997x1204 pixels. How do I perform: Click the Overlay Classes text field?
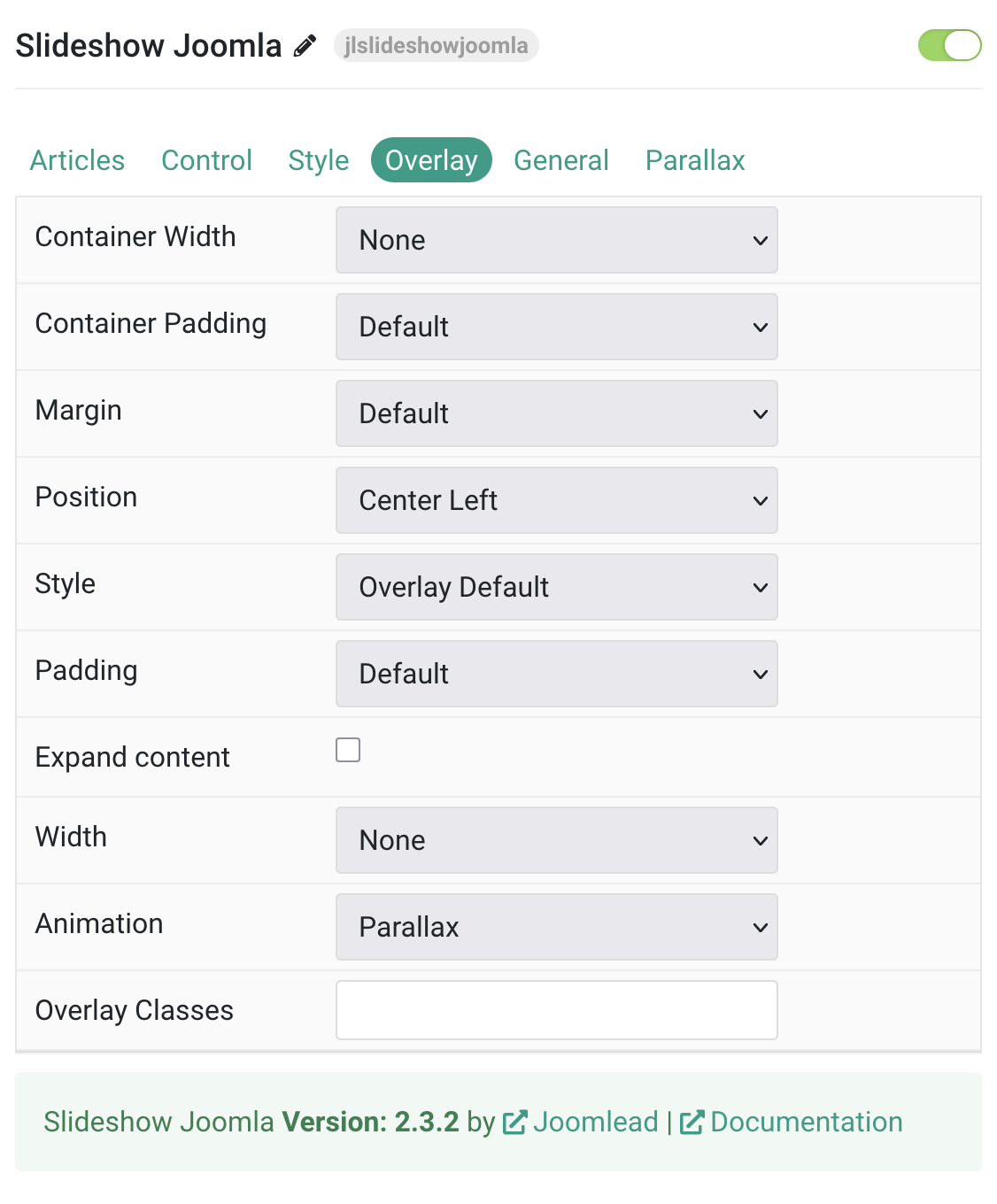click(556, 1010)
